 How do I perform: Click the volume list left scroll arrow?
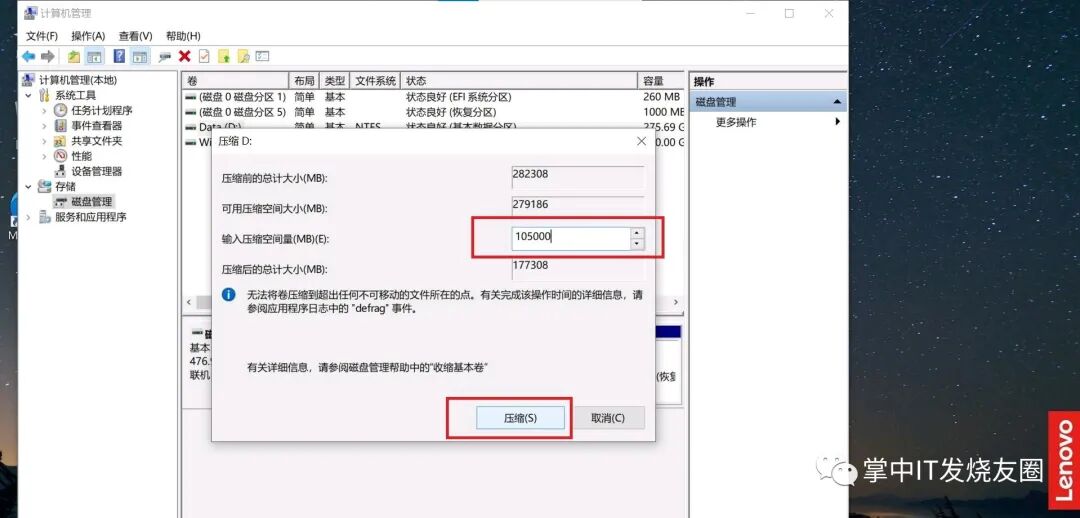pyautogui.click(x=189, y=302)
